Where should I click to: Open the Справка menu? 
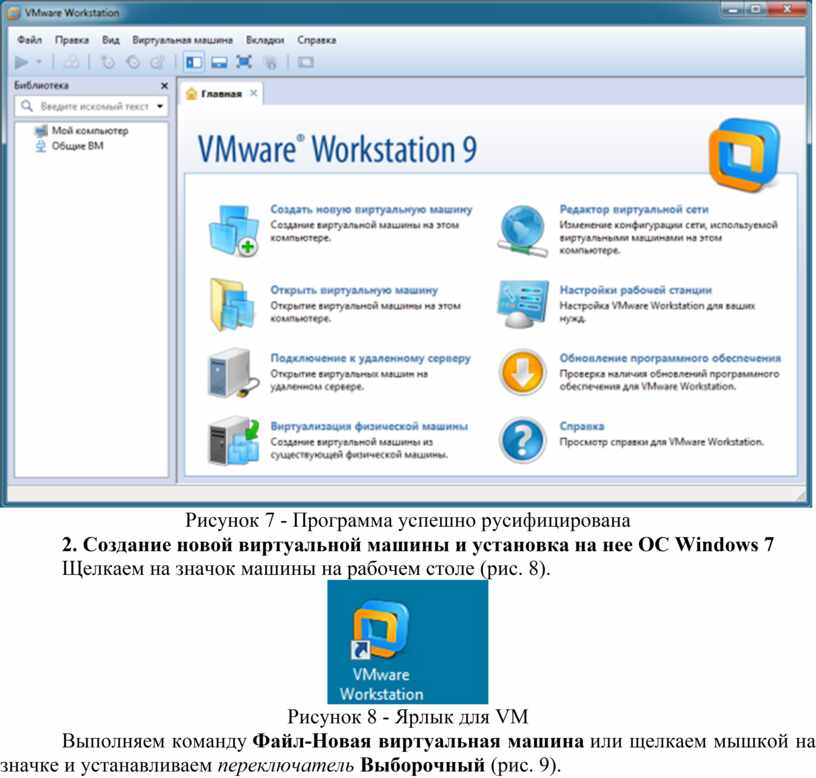pyautogui.click(x=316, y=40)
